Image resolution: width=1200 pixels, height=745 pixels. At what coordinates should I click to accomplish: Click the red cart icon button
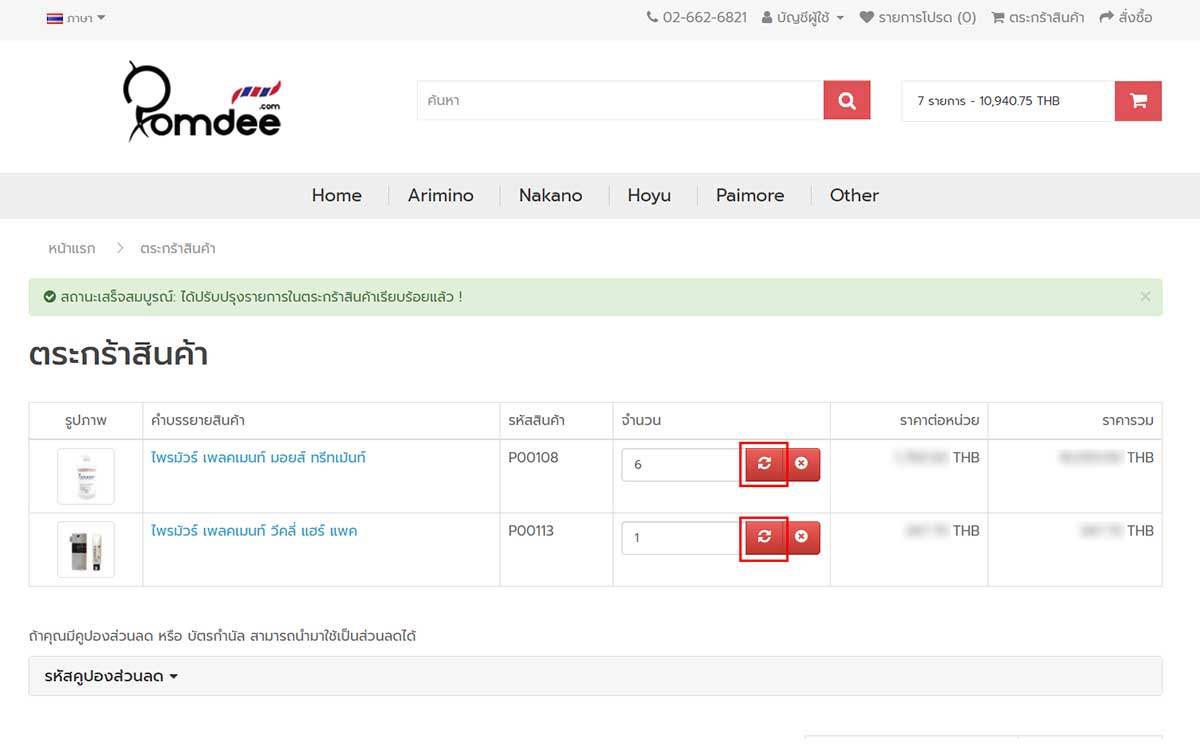pos(1138,101)
